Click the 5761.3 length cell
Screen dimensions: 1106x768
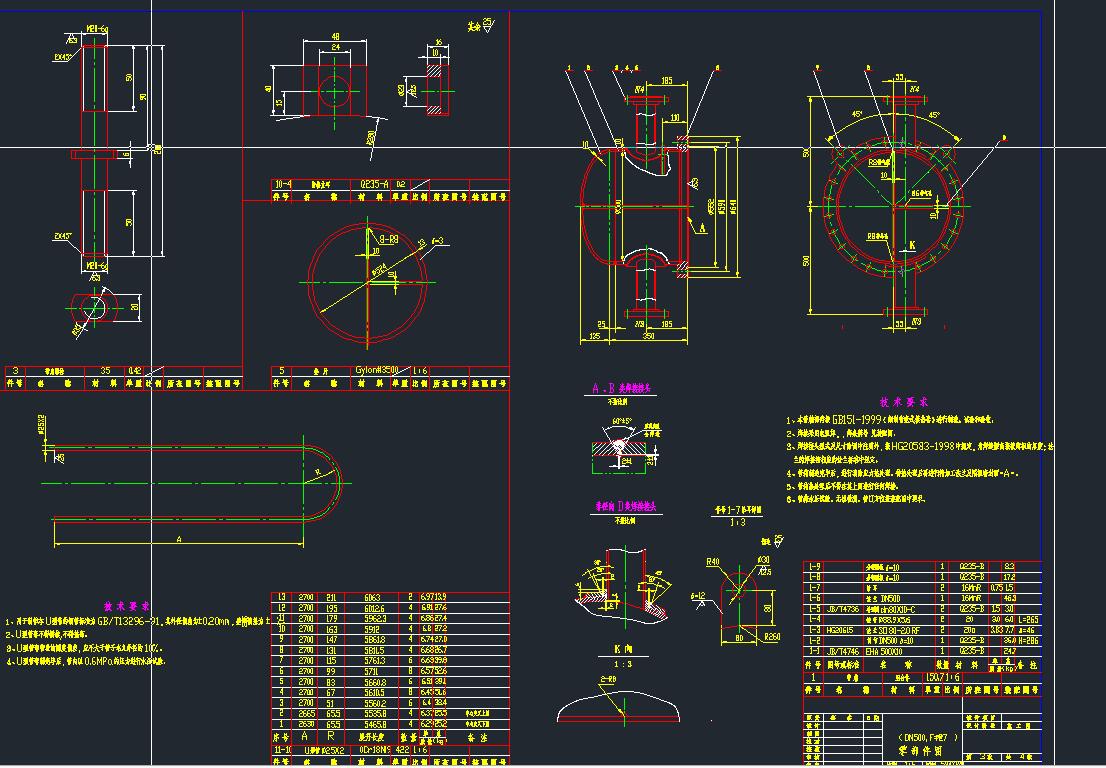[x=375, y=661]
